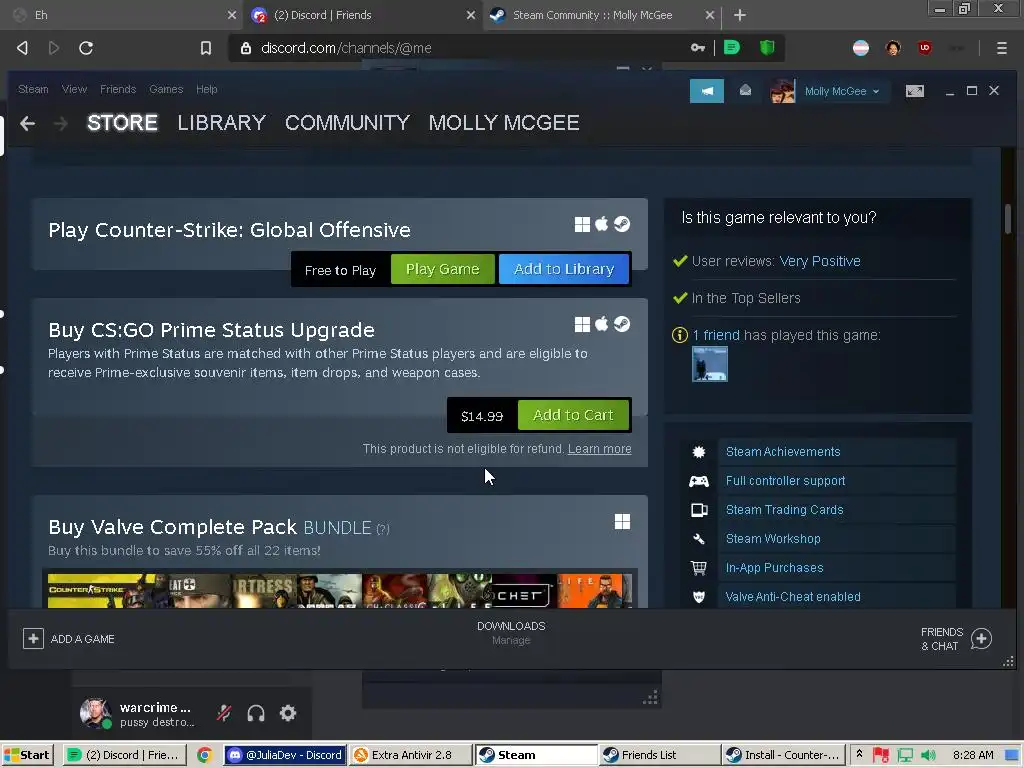1024x768 pixels.
Task: Click the browser profile avatar icon
Action: pyautogui.click(x=893, y=48)
